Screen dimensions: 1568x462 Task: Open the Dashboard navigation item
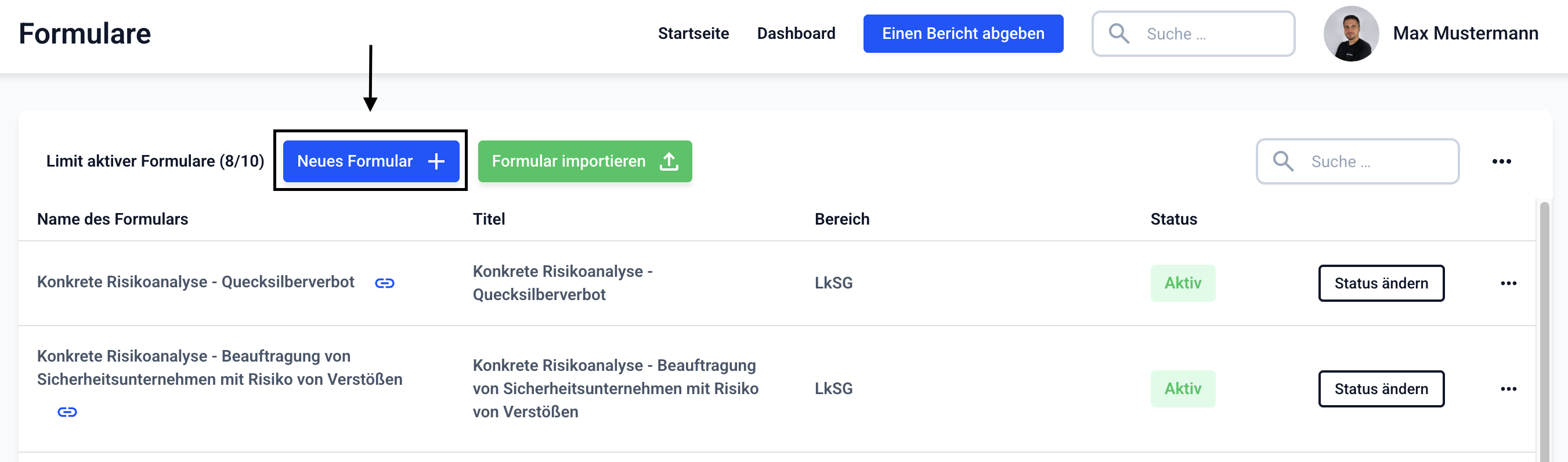tap(796, 34)
